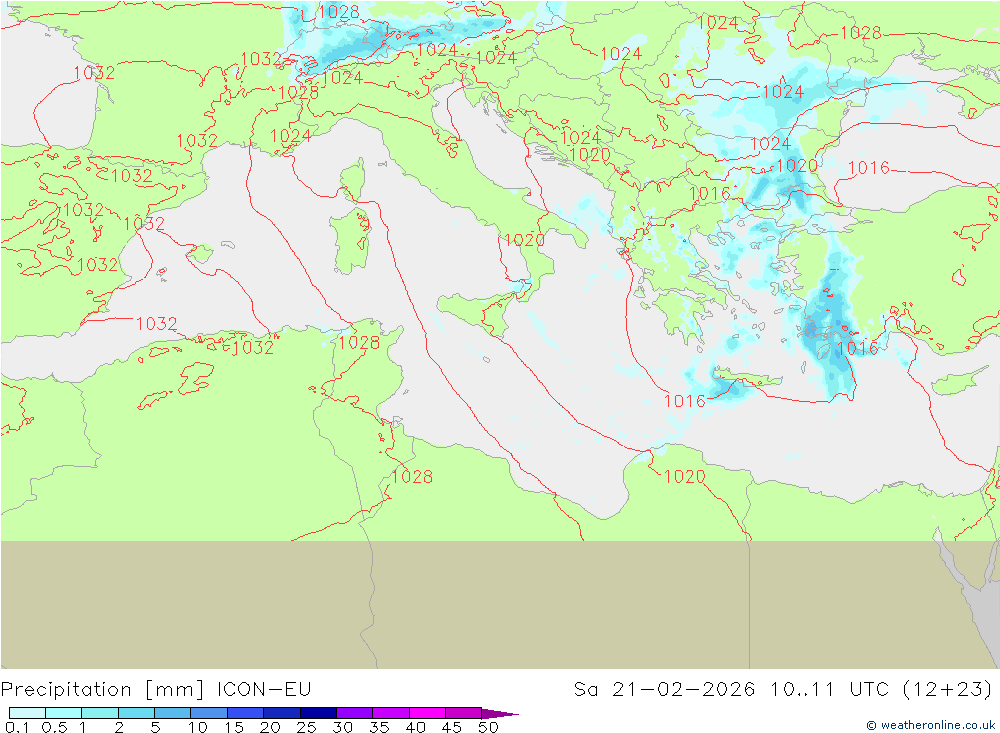Click the 1020 isobar label on Libyan coast

[x=685, y=477]
